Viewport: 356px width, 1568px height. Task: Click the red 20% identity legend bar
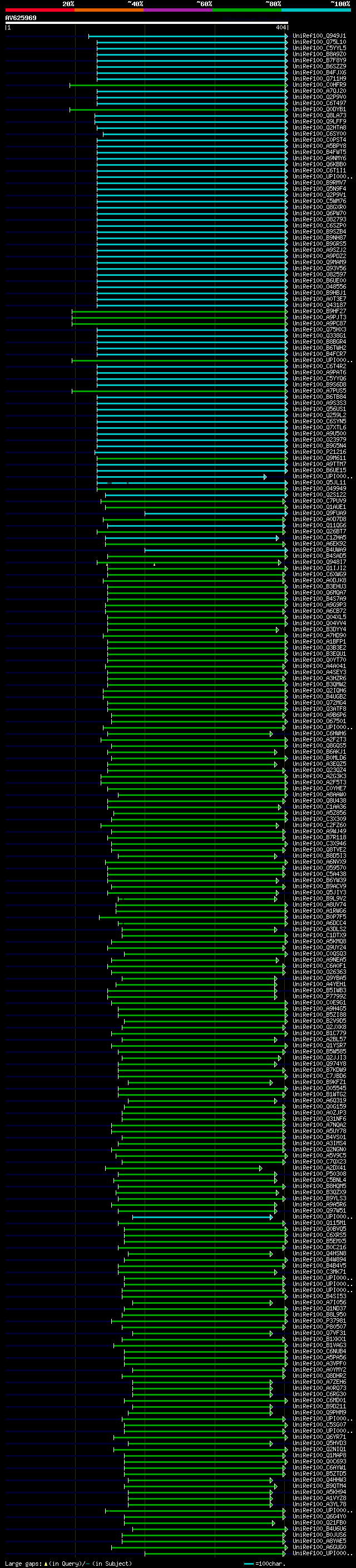(39, 10)
